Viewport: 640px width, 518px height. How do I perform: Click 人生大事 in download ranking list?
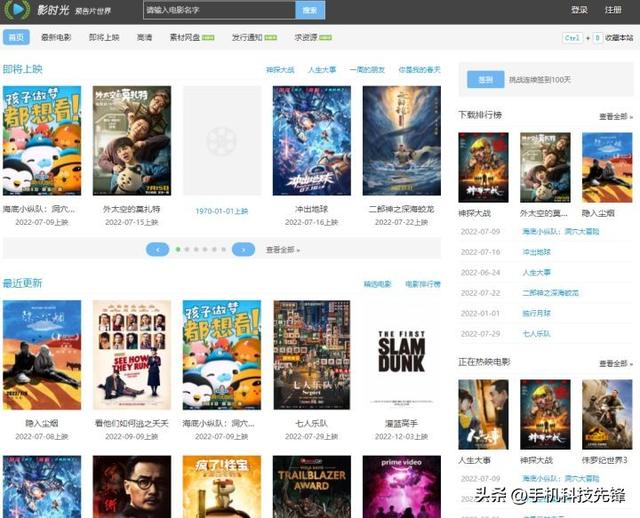tap(536, 272)
